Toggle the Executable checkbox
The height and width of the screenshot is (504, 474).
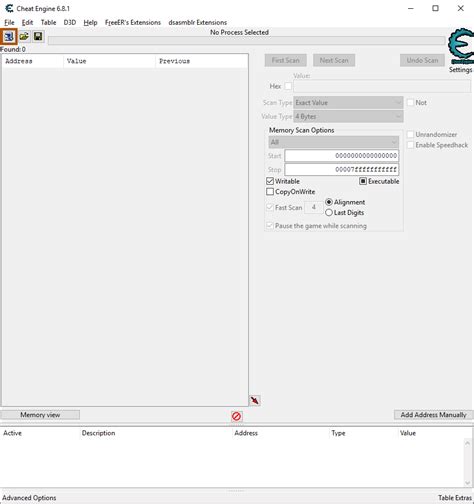363,181
